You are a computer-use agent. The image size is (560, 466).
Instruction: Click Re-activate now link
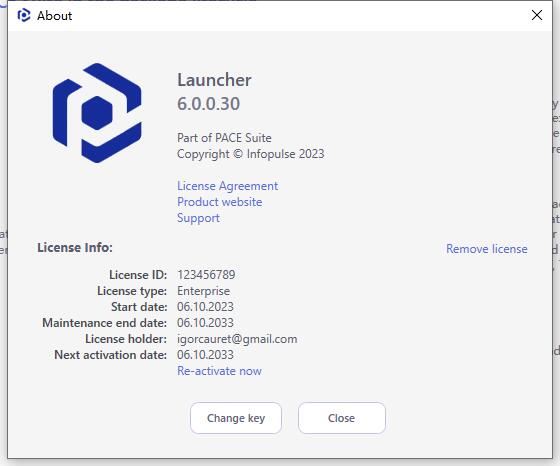pyautogui.click(x=219, y=371)
